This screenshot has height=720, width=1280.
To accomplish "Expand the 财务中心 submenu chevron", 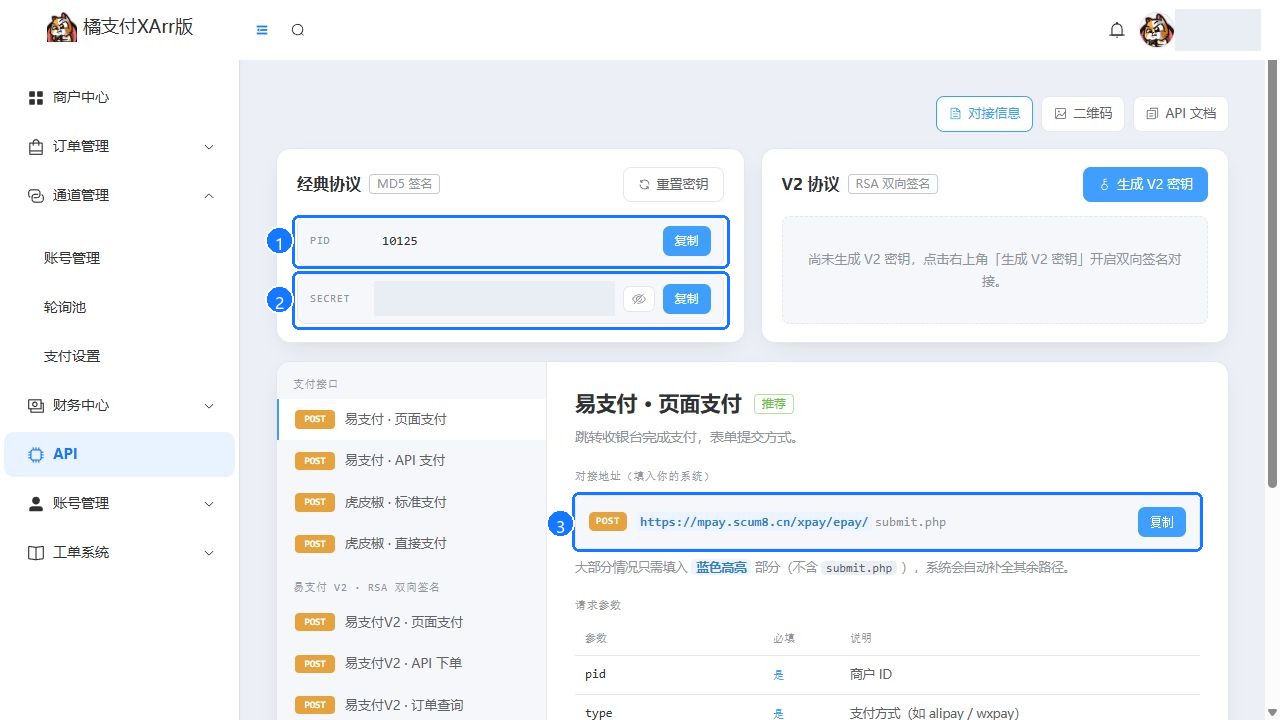I will [209, 406].
